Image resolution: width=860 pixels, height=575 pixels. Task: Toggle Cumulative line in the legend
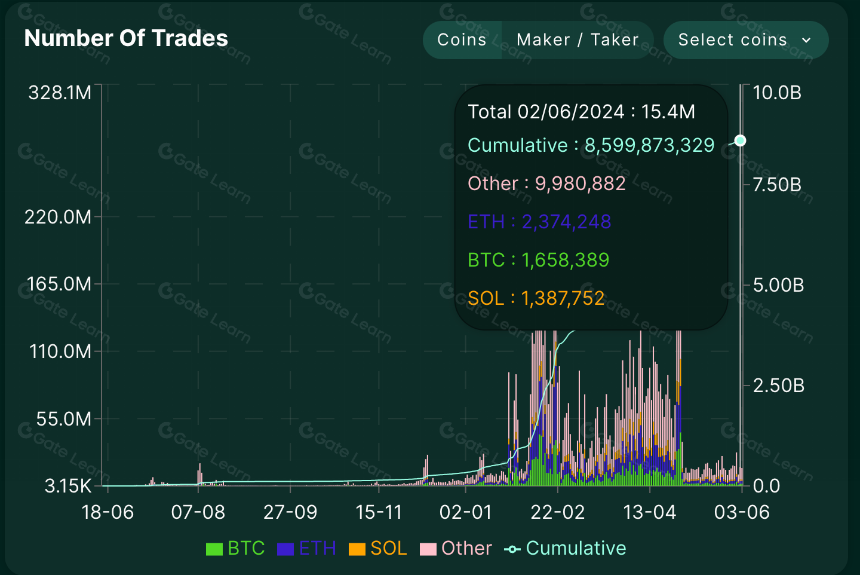point(565,548)
